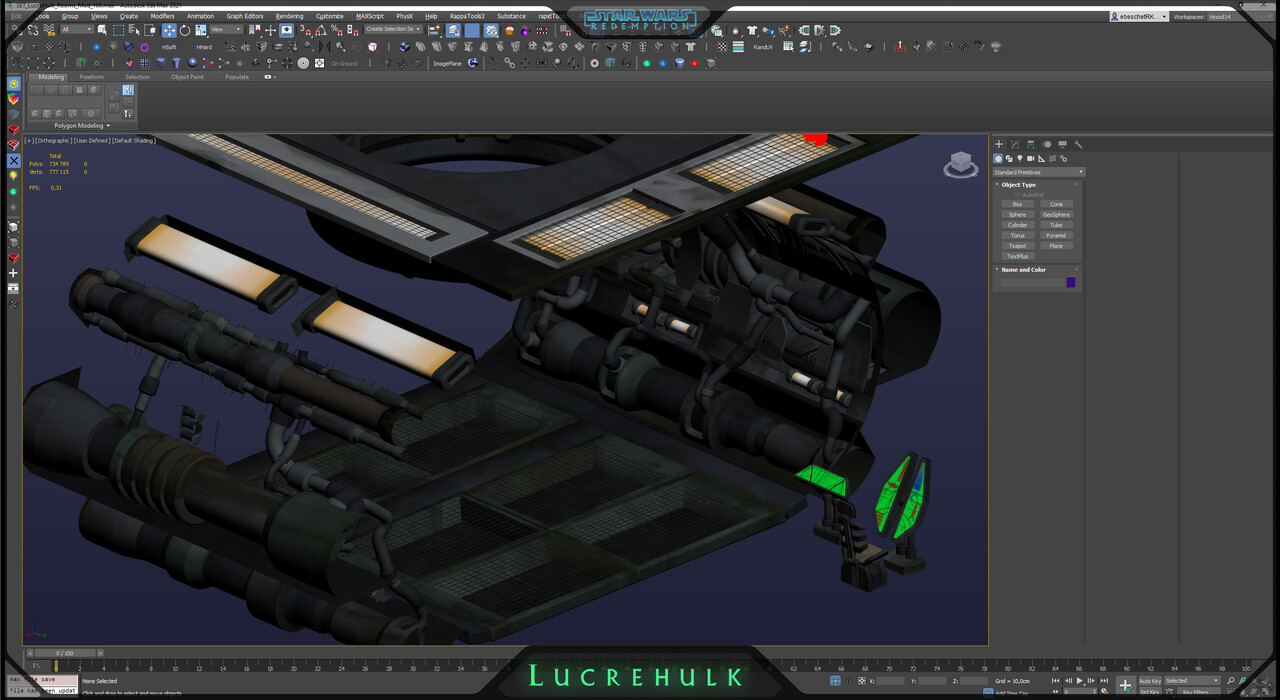Toggle Auto Key mode
This screenshot has width=1280, height=700.
1150,681
